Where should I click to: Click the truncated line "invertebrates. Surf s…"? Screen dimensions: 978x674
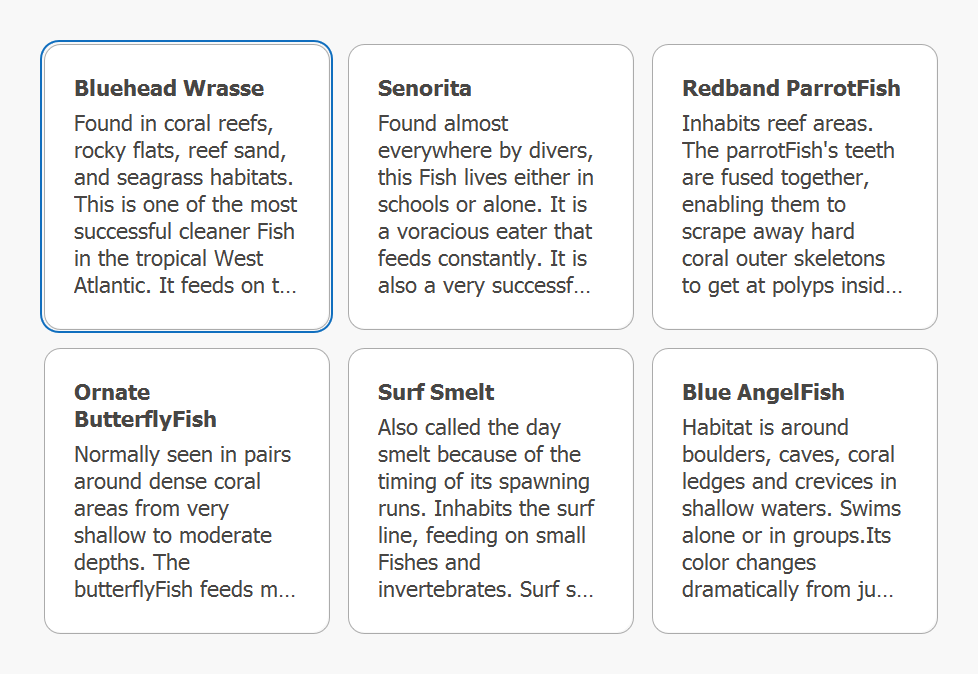486,589
